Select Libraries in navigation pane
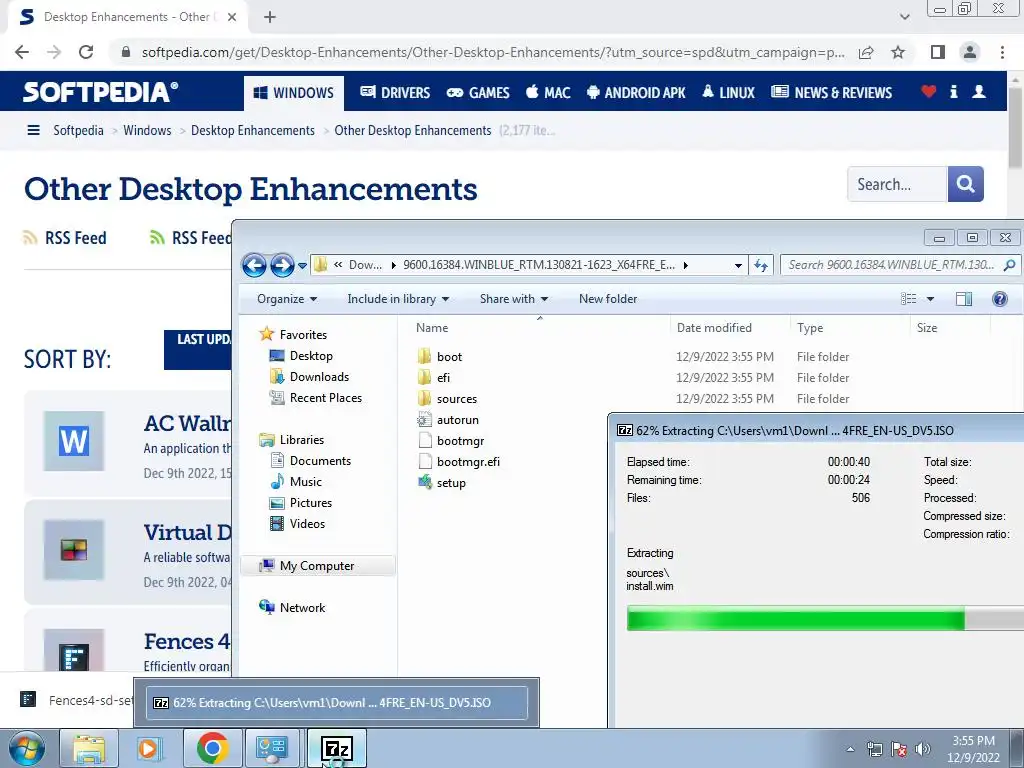 point(292,440)
